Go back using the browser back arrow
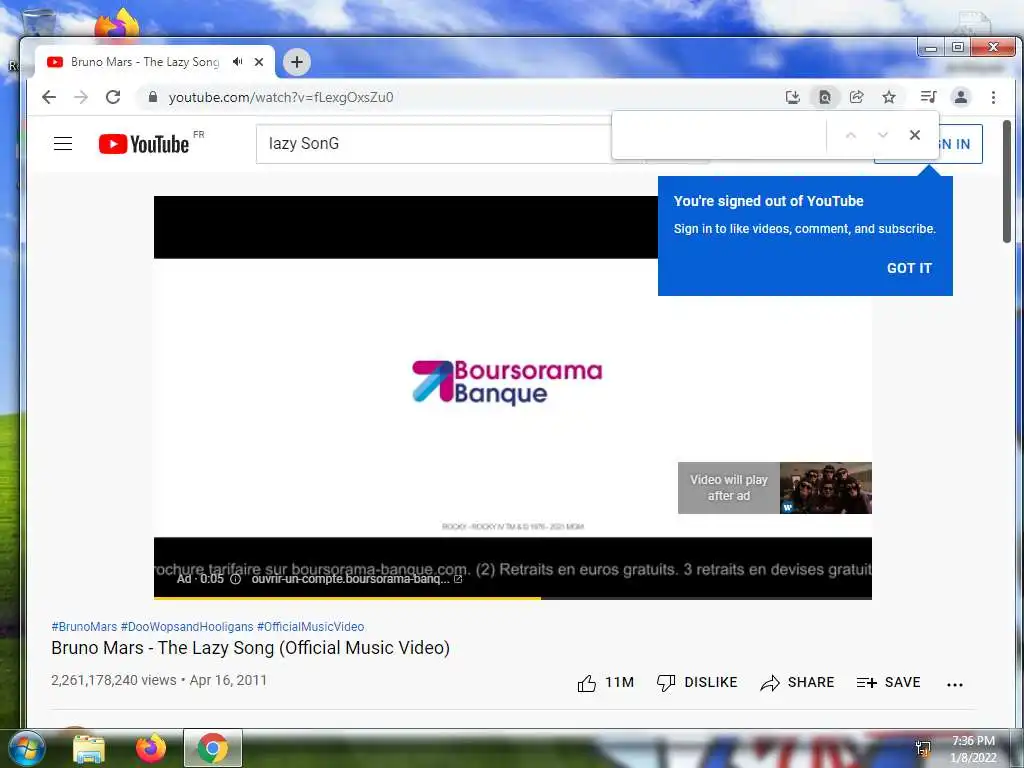Screen dimensions: 1024x768 point(49,97)
